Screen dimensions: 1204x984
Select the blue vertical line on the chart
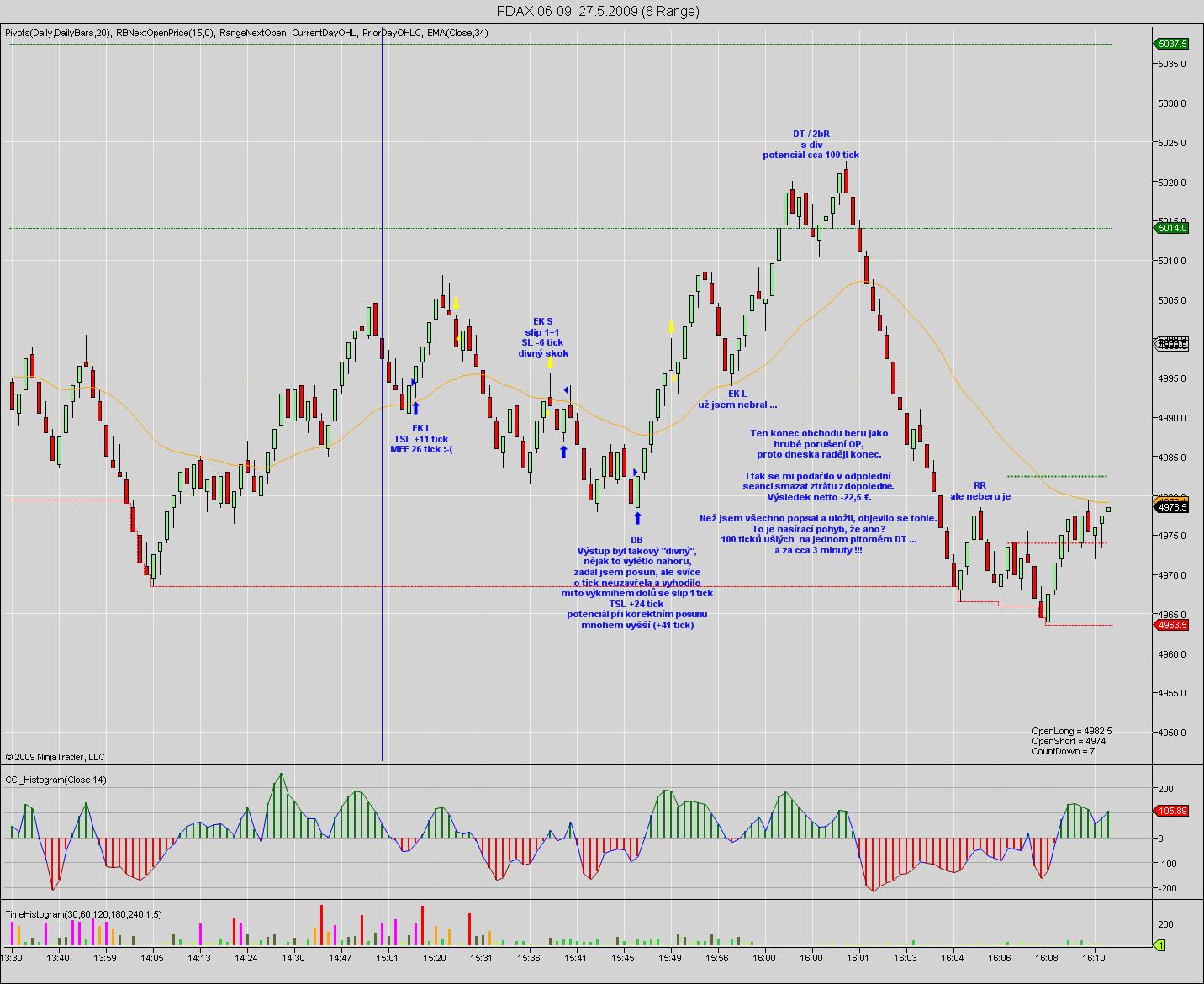383,395
